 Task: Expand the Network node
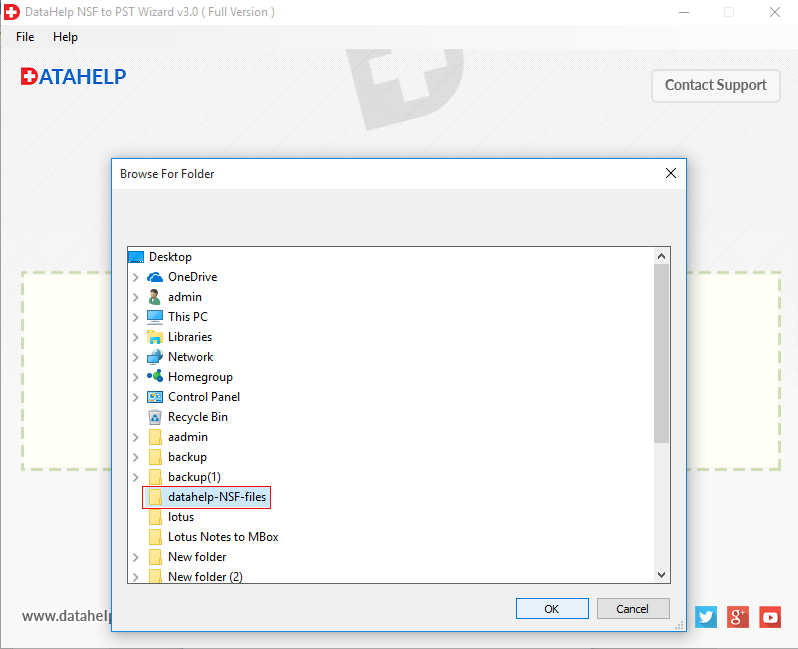136,357
